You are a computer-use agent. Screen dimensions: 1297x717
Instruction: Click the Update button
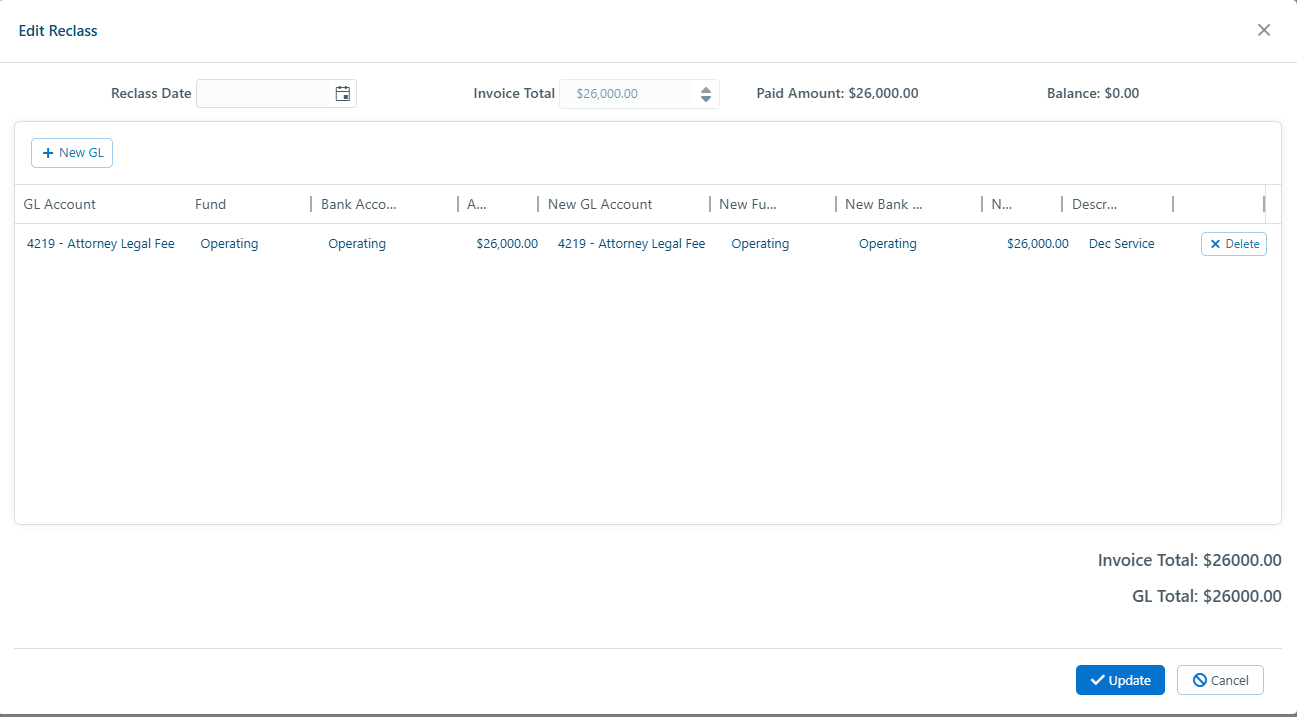pyautogui.click(x=1120, y=680)
